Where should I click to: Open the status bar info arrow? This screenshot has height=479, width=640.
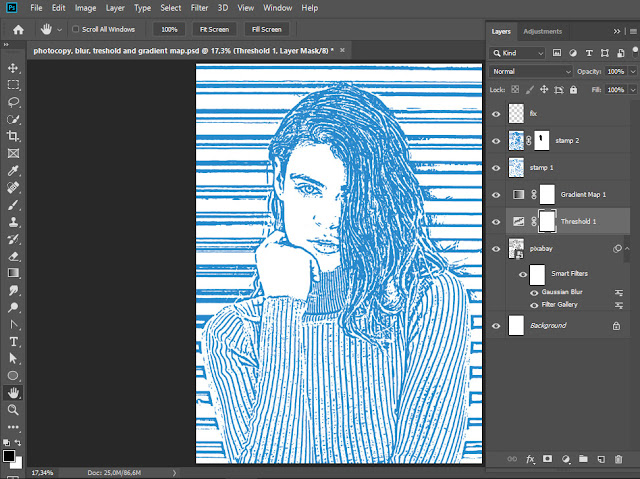click(x=174, y=473)
